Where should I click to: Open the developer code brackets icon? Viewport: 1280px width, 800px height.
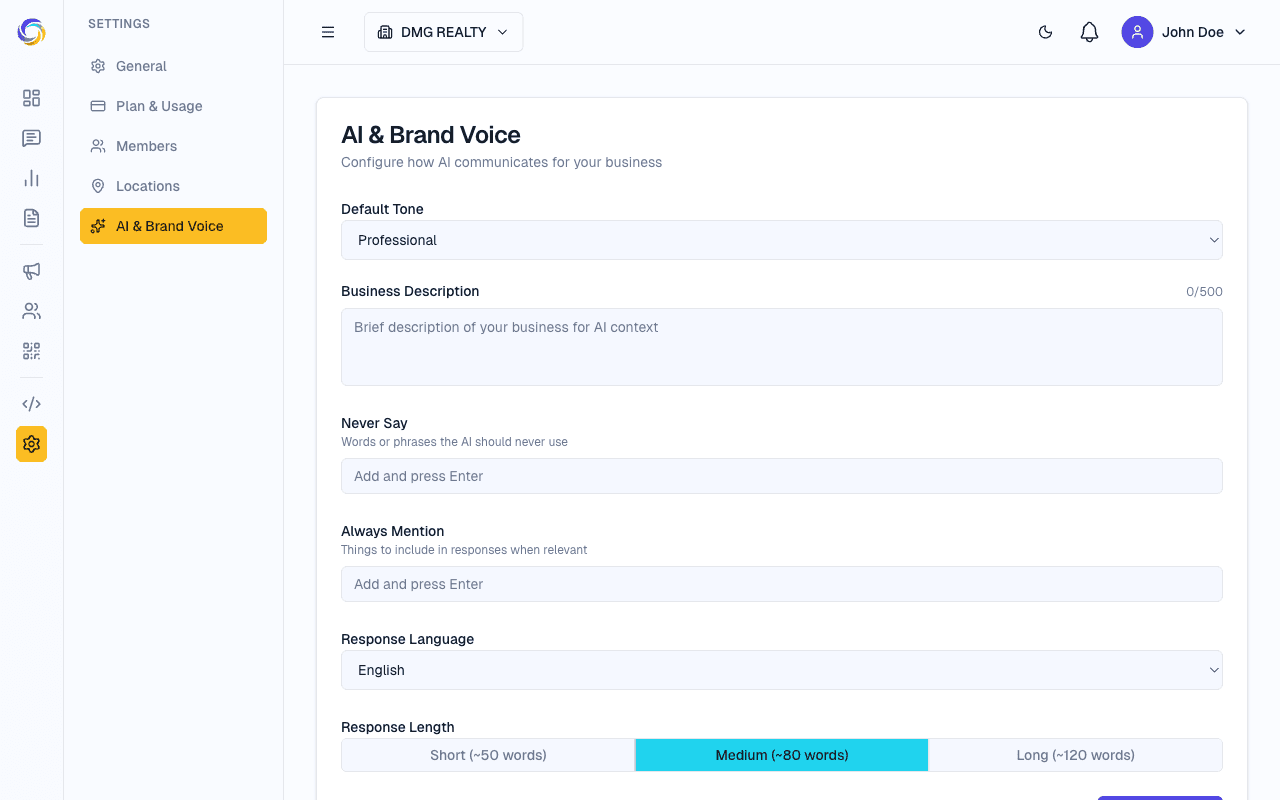31,404
